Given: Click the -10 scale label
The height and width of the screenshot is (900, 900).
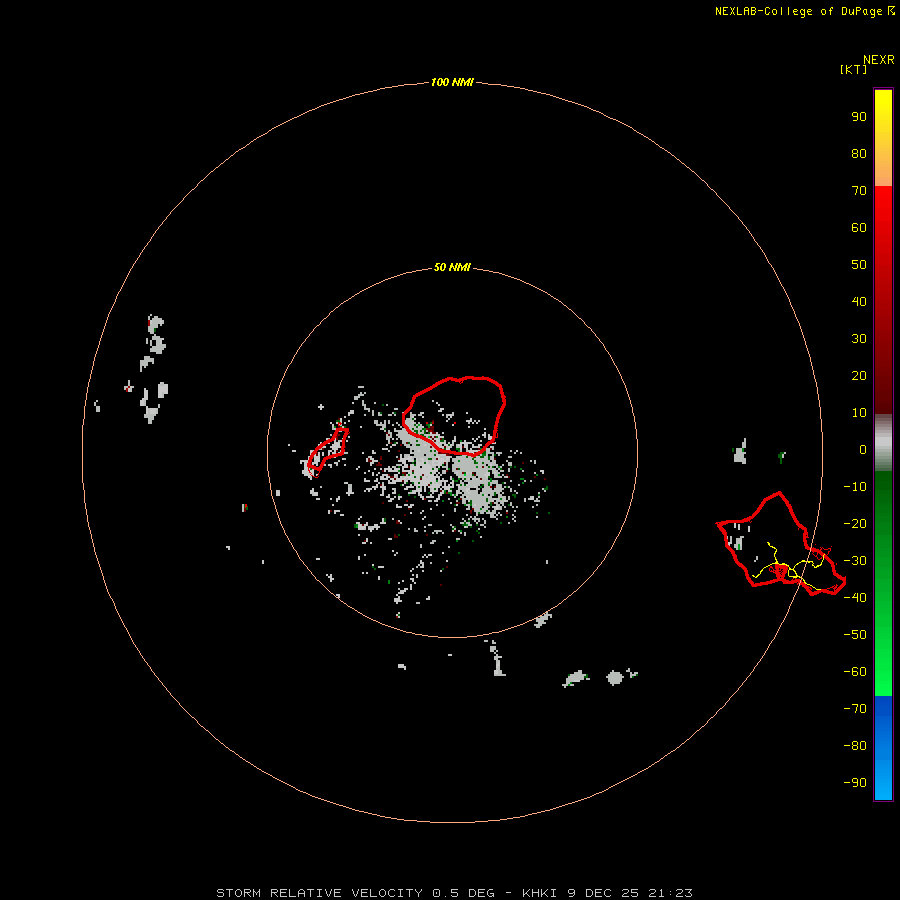Looking at the screenshot, I should pos(855,487).
